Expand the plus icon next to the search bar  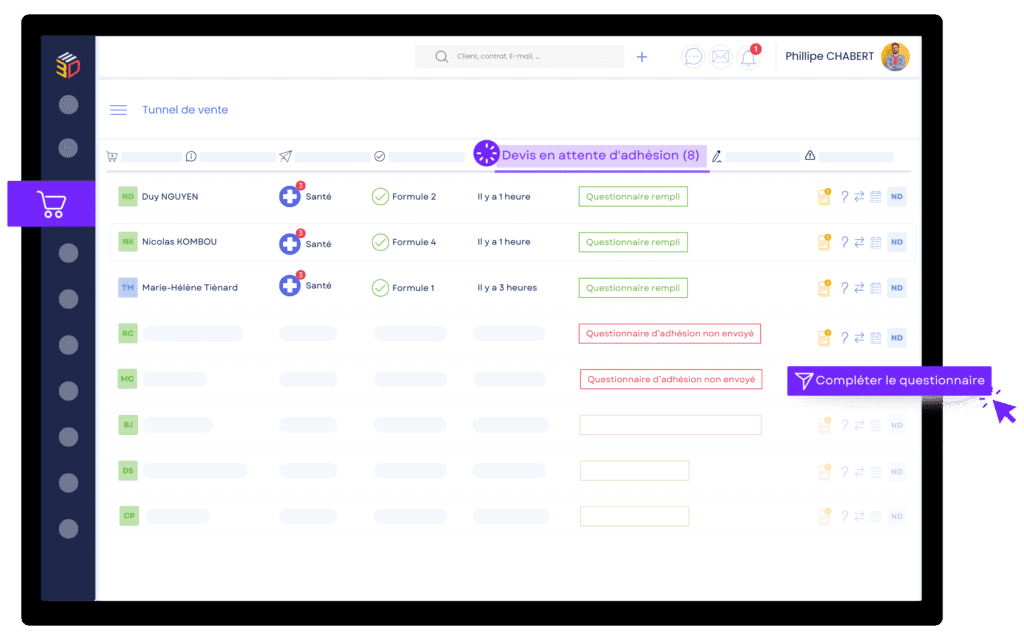pyautogui.click(x=641, y=57)
